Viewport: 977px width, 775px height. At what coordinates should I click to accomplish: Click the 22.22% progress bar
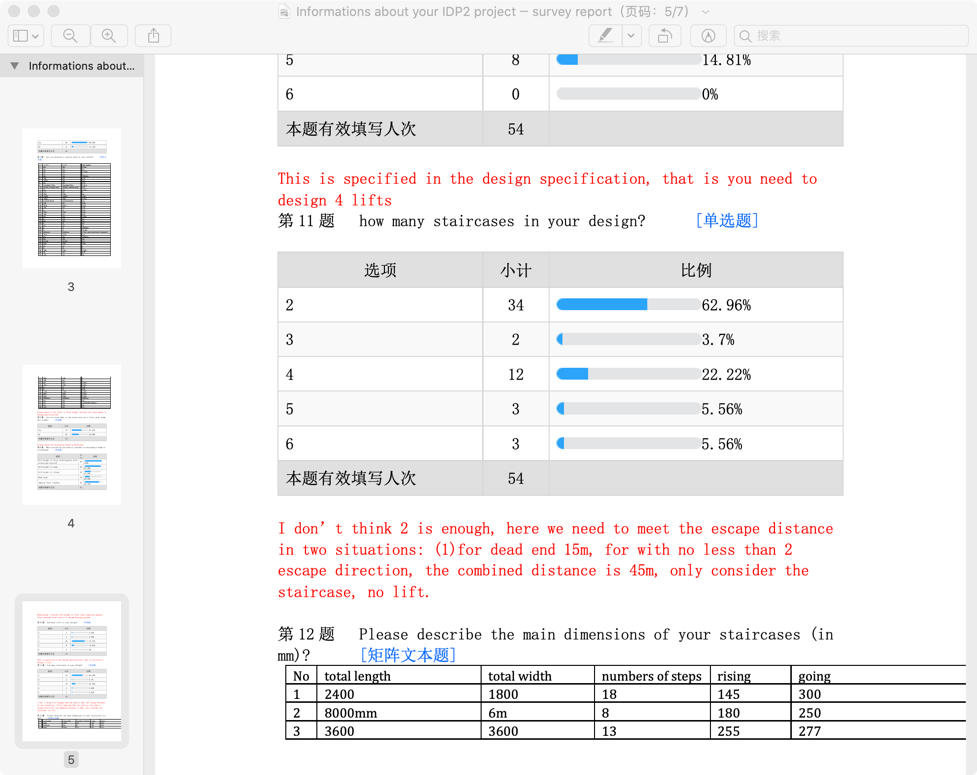click(628, 374)
